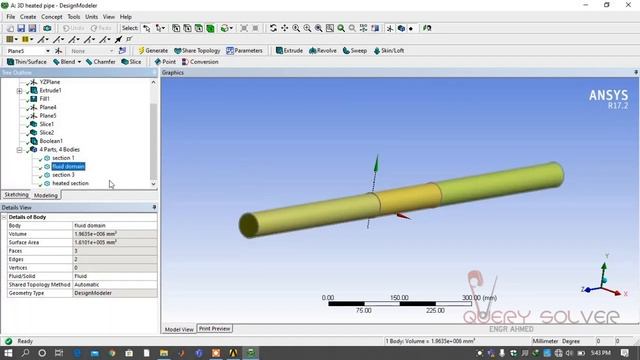
Task: Open the Concept menu
Action: pyautogui.click(x=52, y=17)
